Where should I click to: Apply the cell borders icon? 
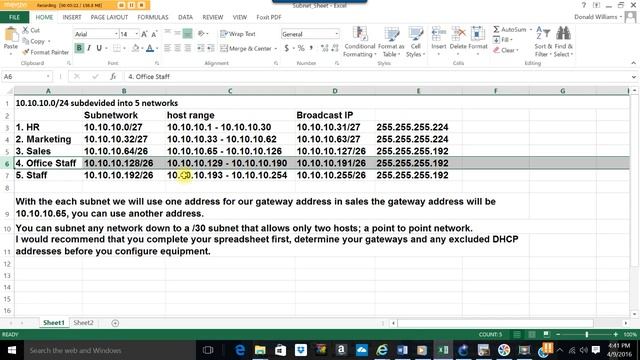click(116, 48)
